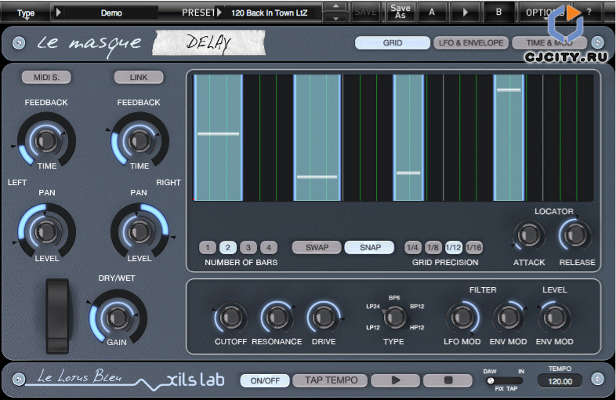
Task: Set number of bars to 3
Action: click(x=248, y=248)
